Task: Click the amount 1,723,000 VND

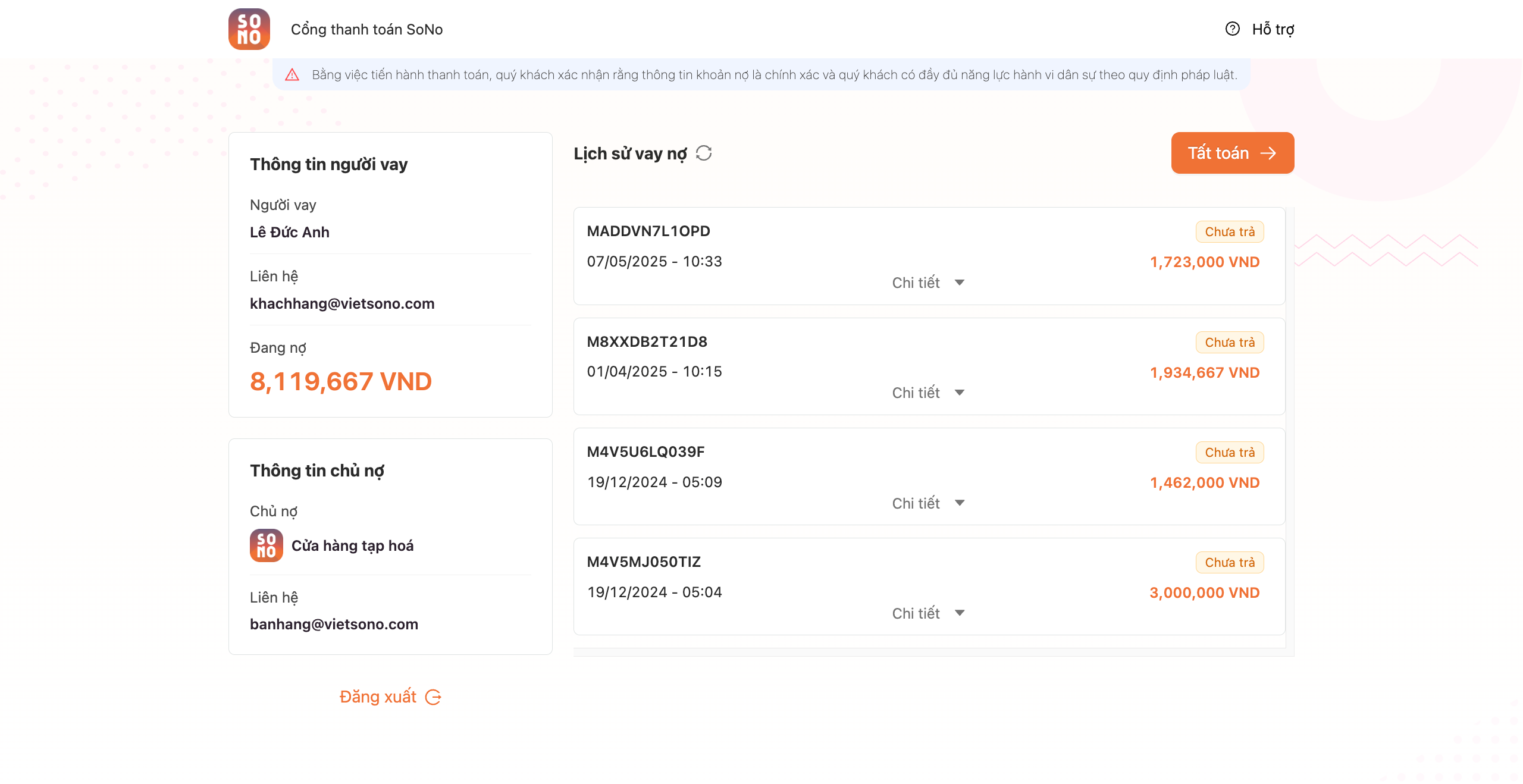Action: (1205, 262)
